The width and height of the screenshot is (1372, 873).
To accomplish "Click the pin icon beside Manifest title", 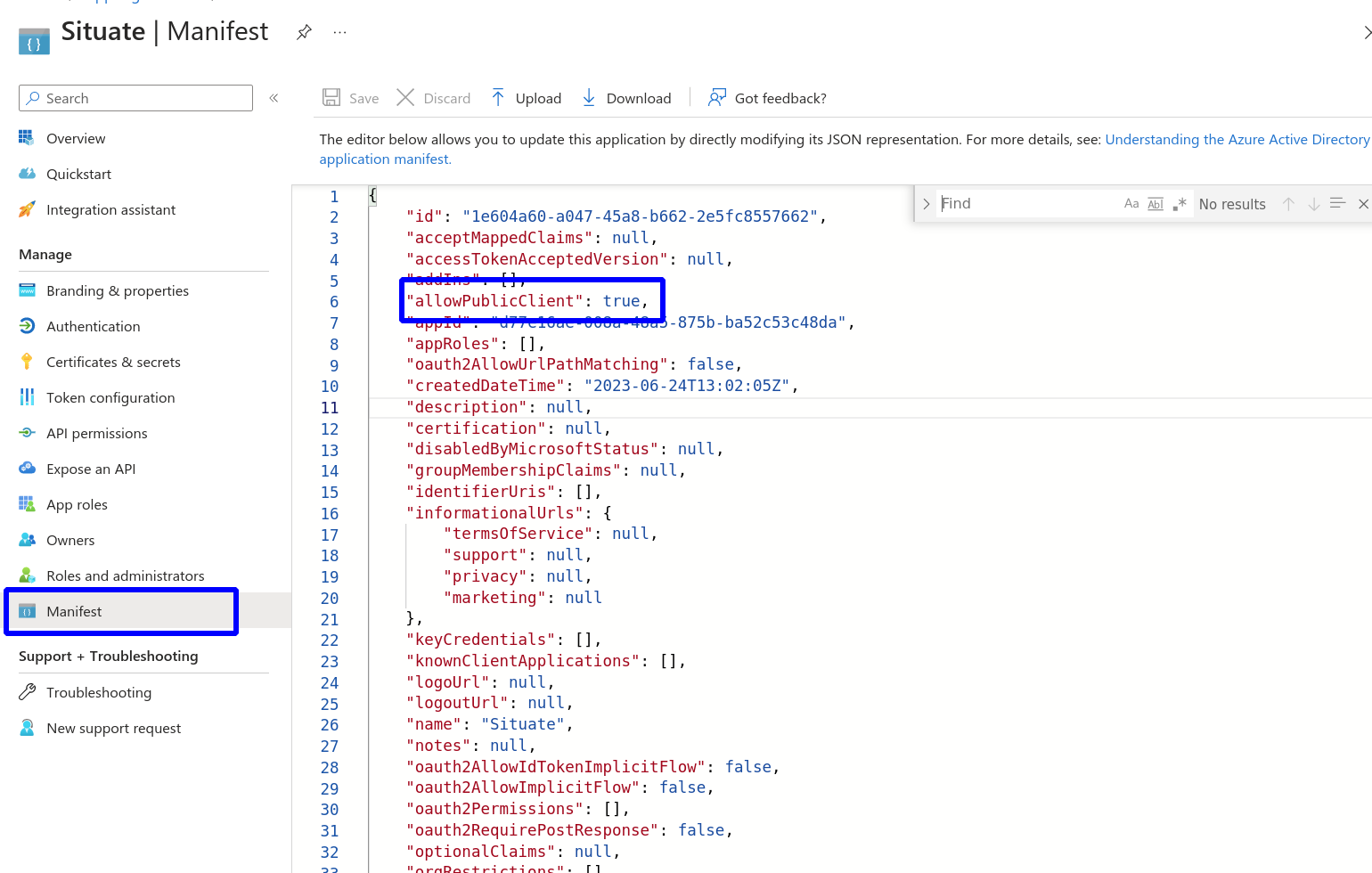I will pos(304,32).
